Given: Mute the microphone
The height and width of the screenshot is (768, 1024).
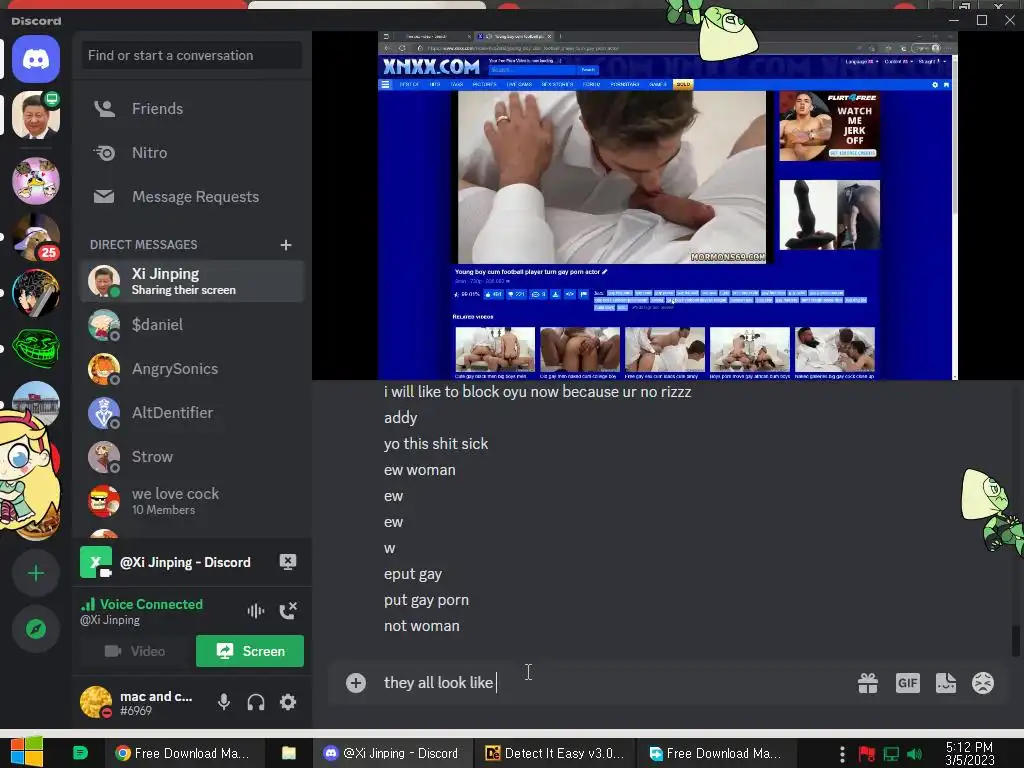Looking at the screenshot, I should 224,702.
